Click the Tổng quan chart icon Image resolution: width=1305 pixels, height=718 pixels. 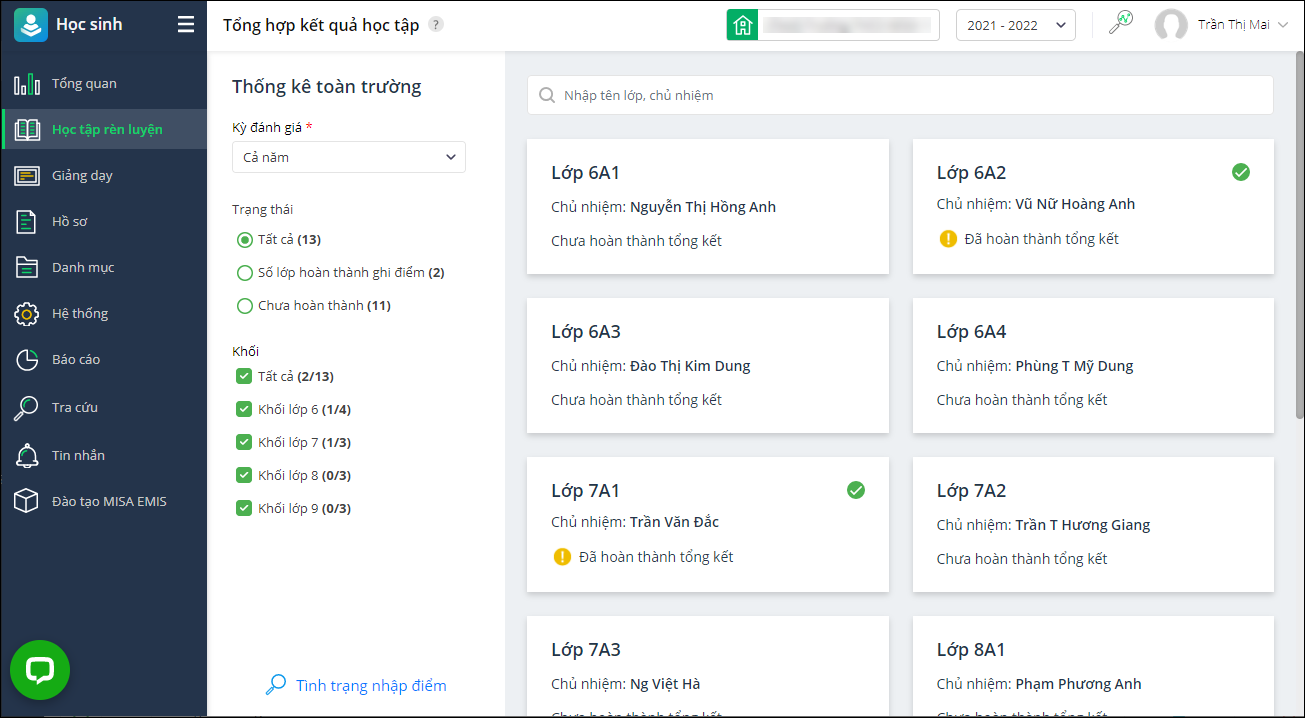pos(27,84)
